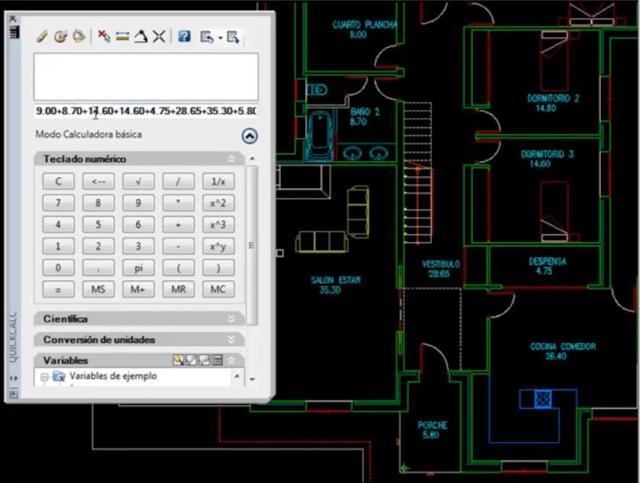Collapse the Teclado numérico section
The width and height of the screenshot is (640, 483).
[x=231, y=159]
